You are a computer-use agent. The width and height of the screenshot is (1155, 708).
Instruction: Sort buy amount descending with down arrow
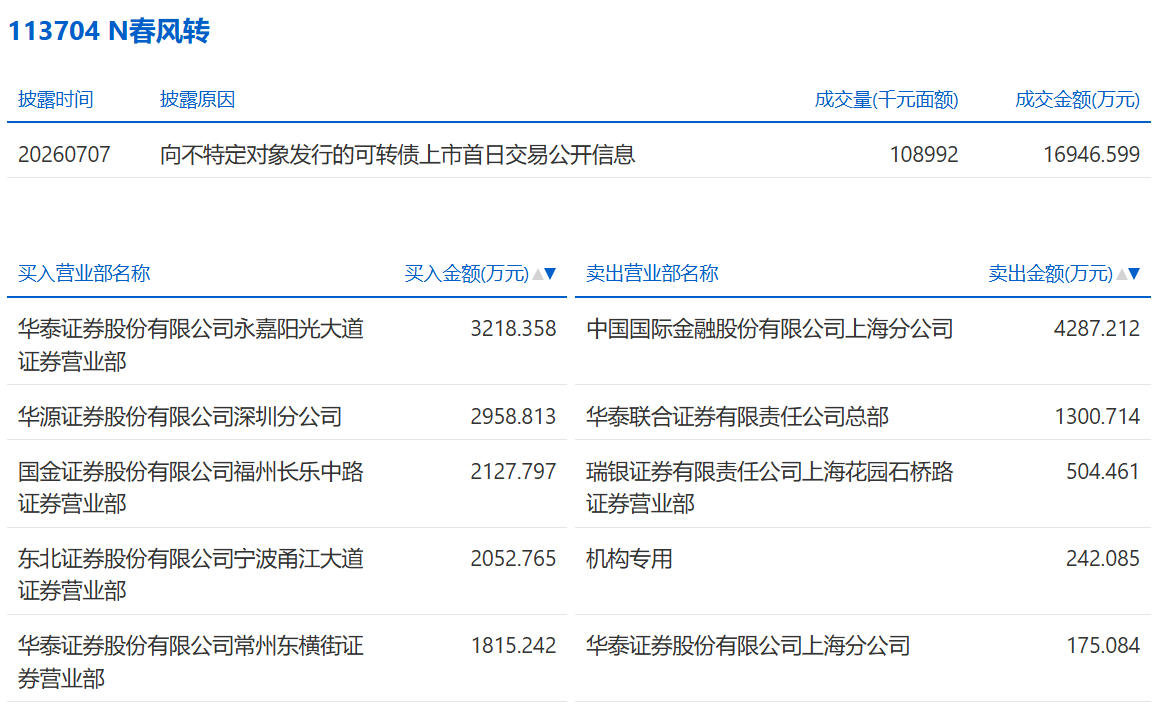point(550,274)
